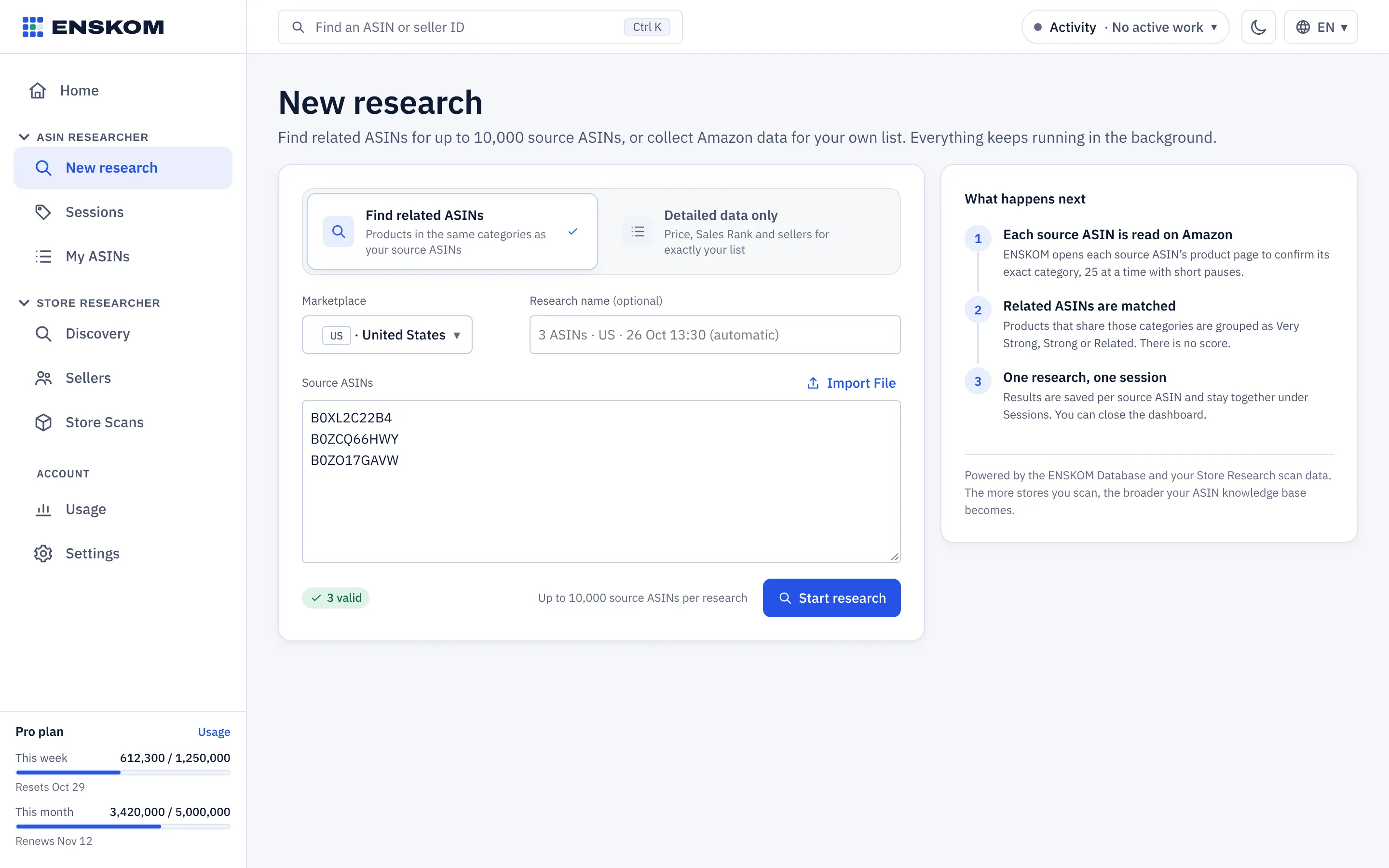1389x868 pixels.
Task: Toggle dark mode with moon icon
Action: (x=1258, y=27)
